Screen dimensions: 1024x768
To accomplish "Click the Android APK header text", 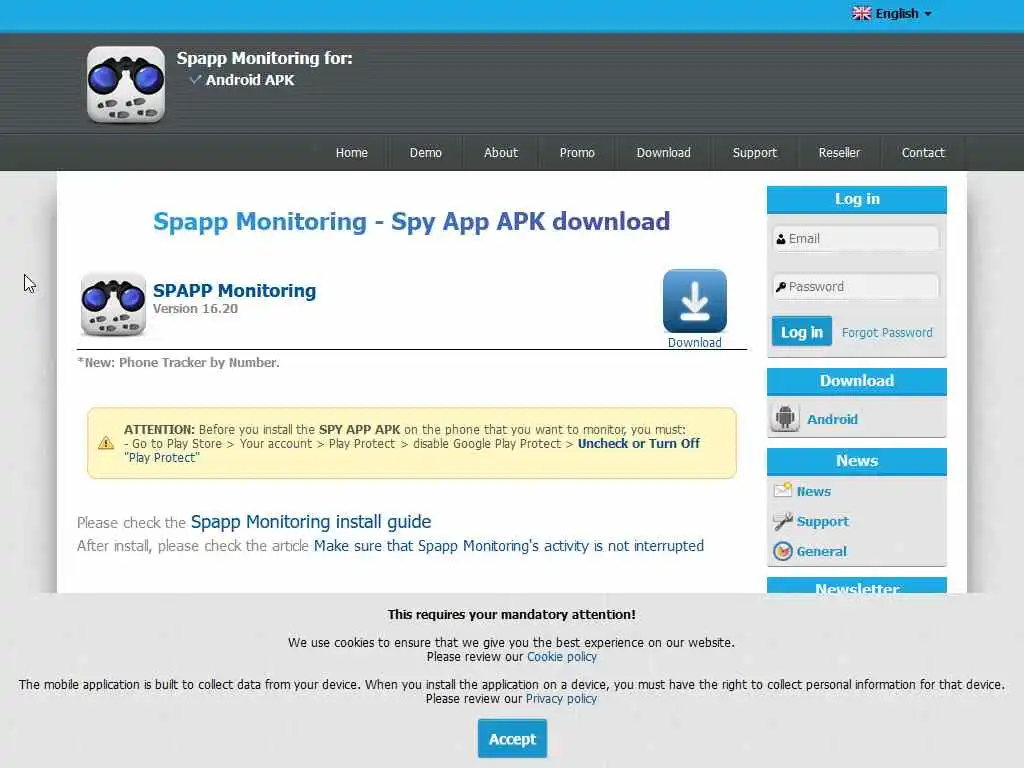I will 250,80.
